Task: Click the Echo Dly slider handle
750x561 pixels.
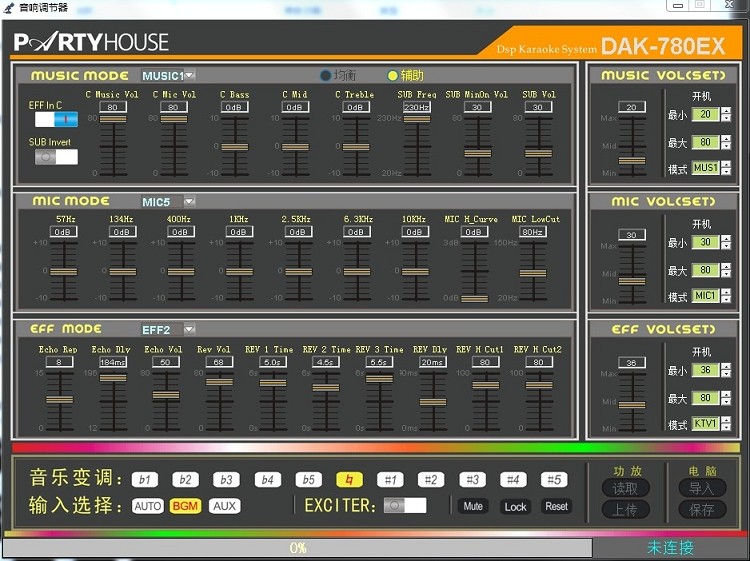Action: pyautogui.click(x=113, y=378)
